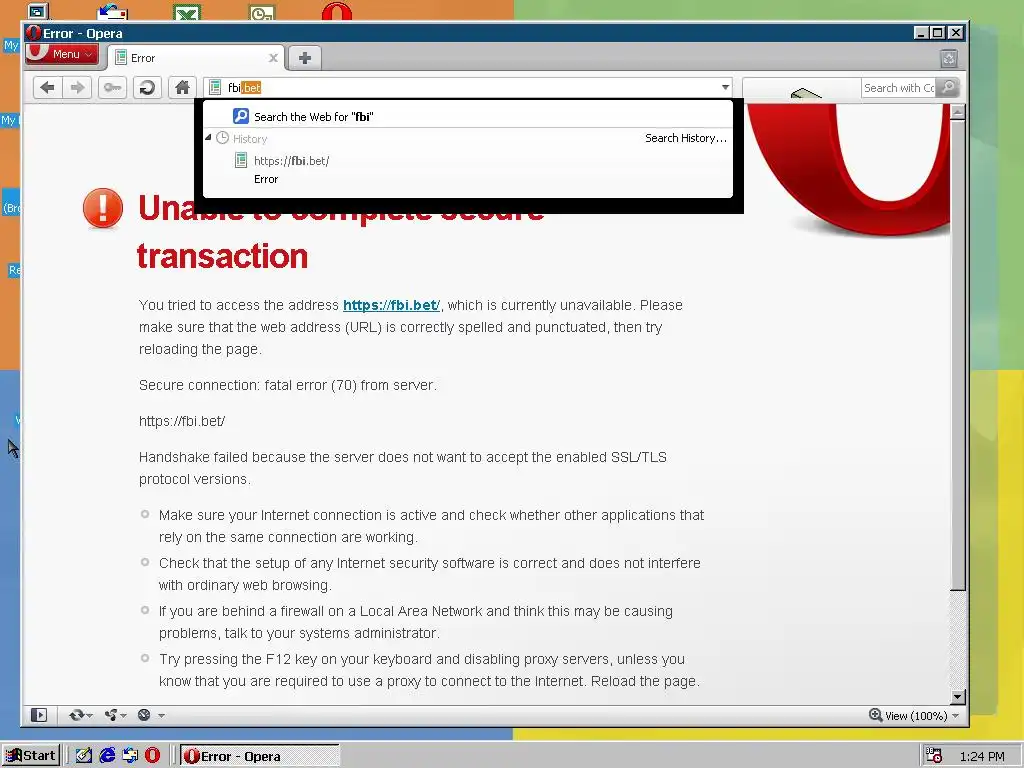Click the 'Secure connection: fatal error (70)' text
Viewport: 1024px width, 768px height.
(x=287, y=385)
